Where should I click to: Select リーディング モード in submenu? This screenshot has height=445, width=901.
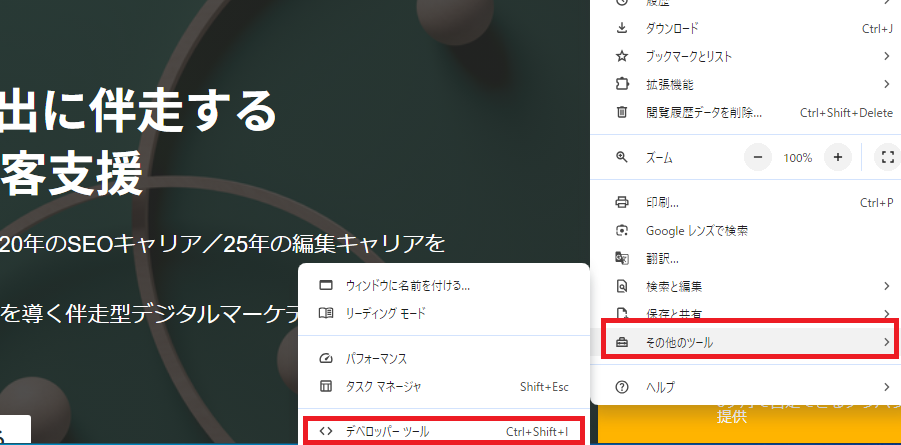tap(445, 313)
